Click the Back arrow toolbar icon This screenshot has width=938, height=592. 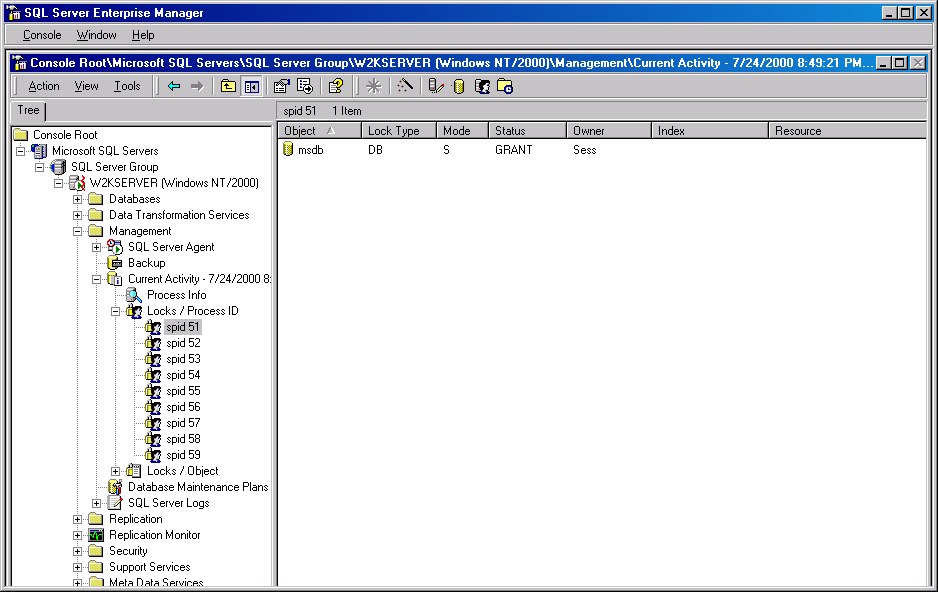click(174, 86)
